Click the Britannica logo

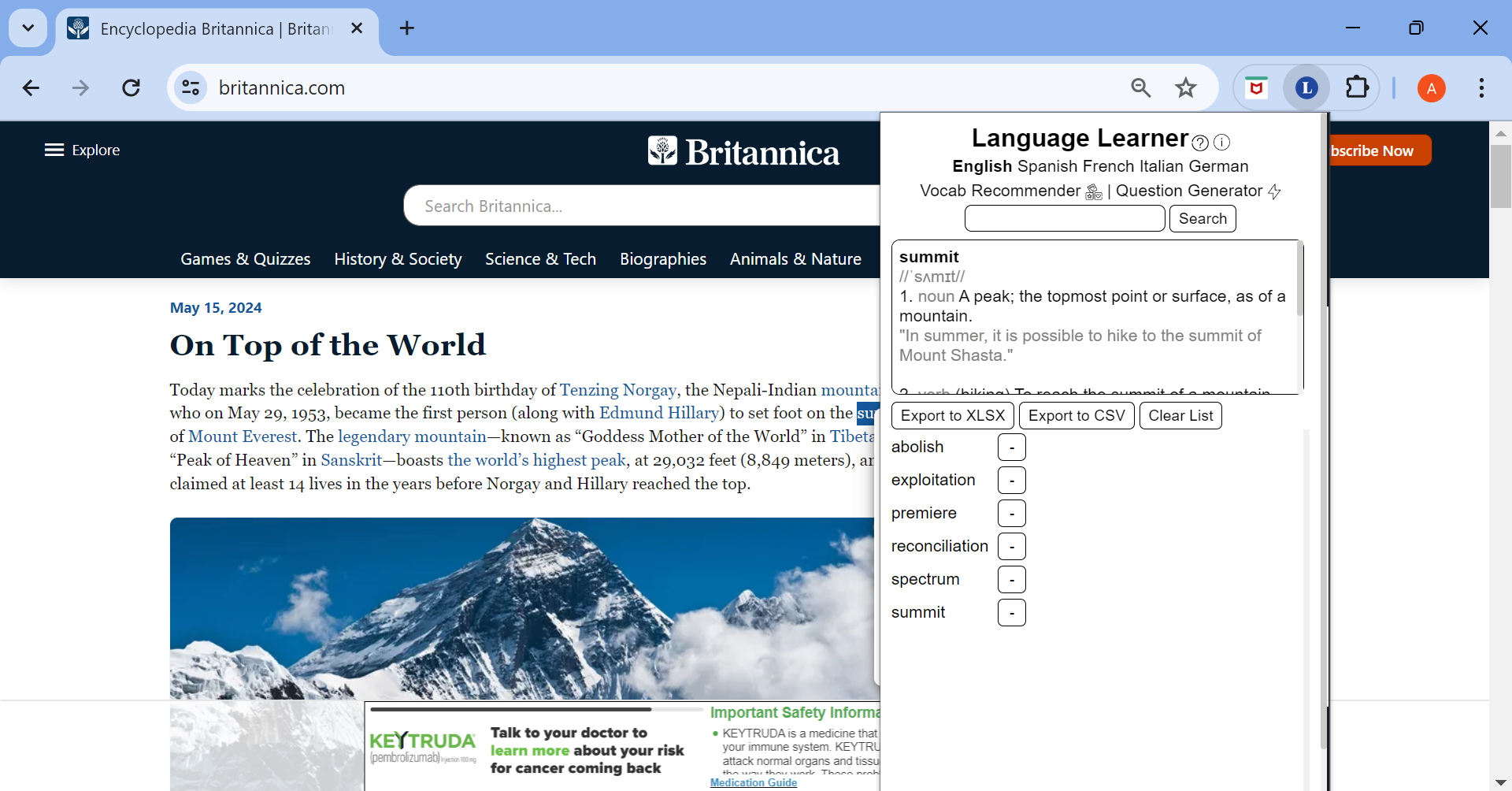(743, 151)
